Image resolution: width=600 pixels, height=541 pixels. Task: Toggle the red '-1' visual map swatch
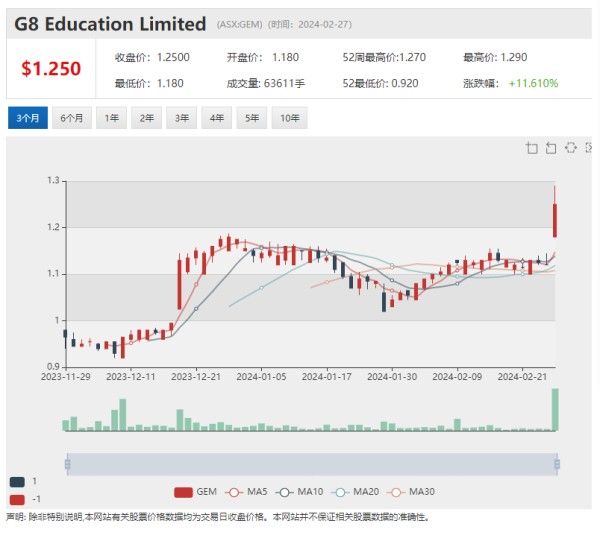click(17, 500)
